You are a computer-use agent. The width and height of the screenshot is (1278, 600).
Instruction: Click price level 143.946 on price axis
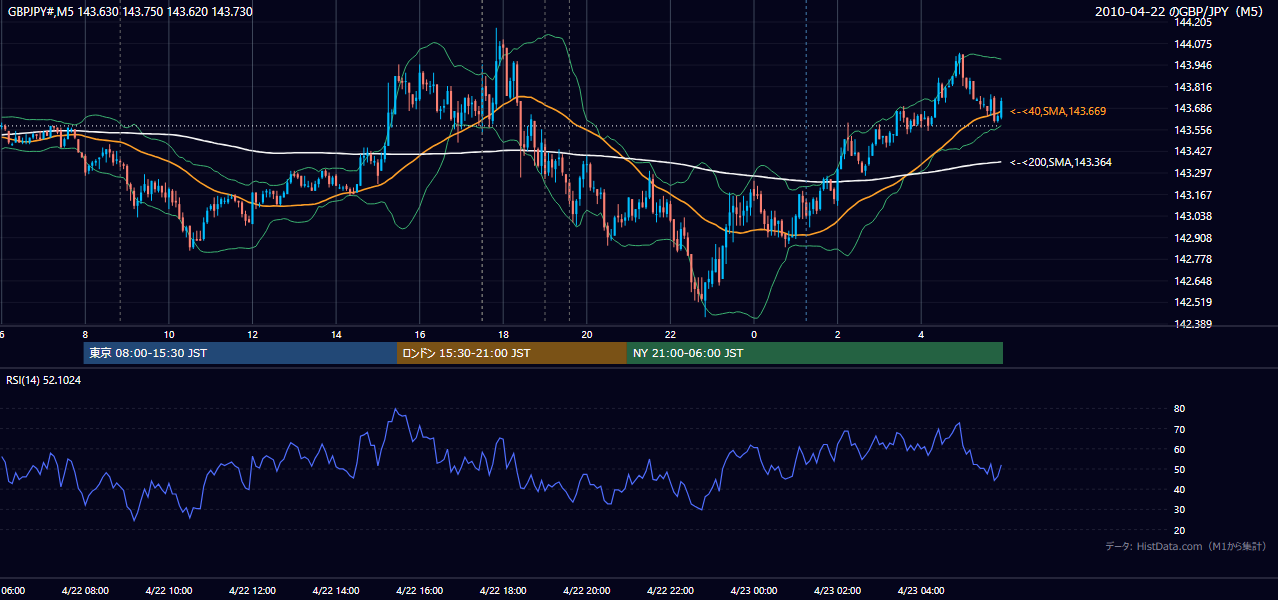(1194, 65)
